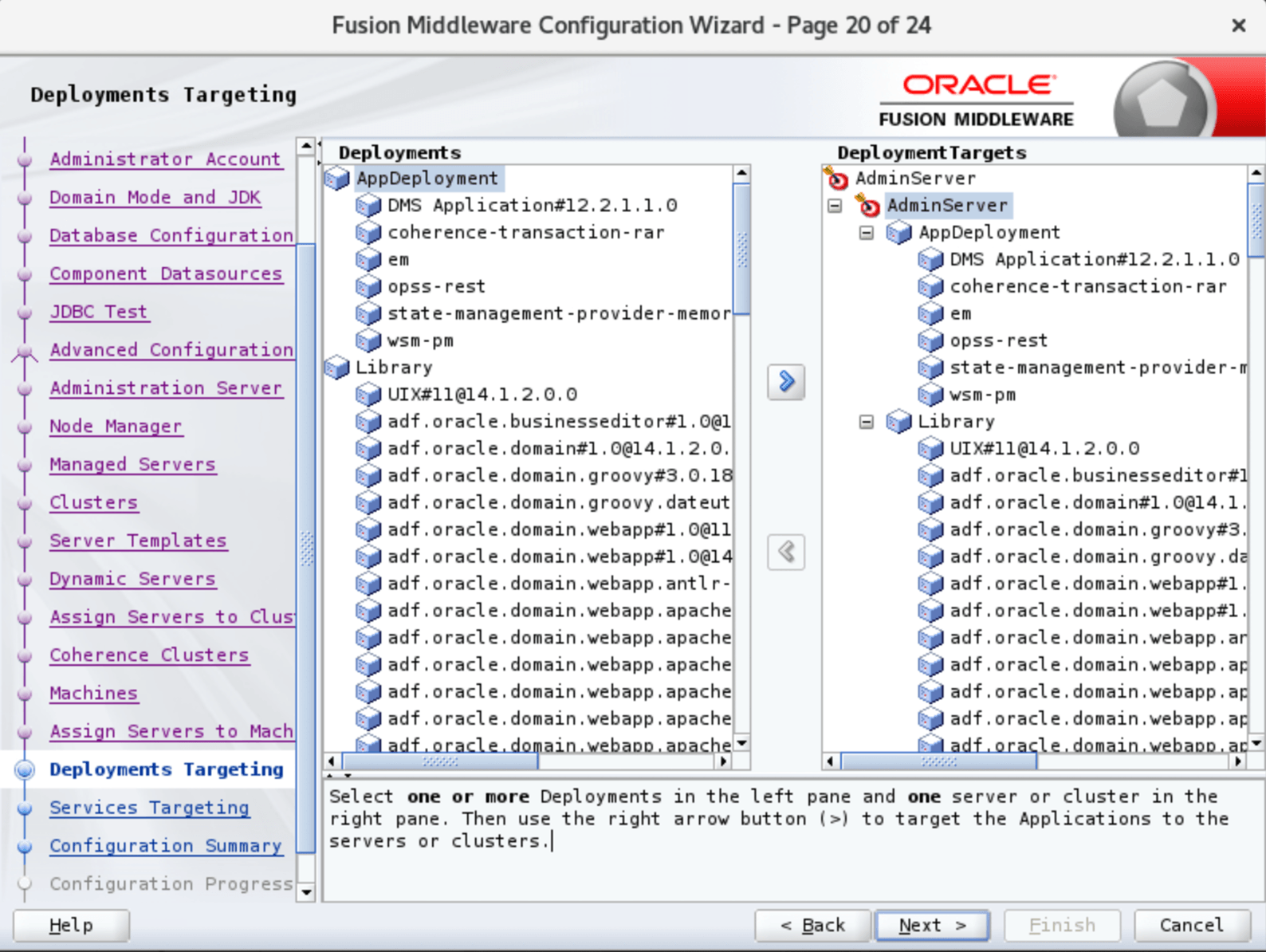This screenshot has width=1266, height=952.
Task: Go back with the Back button
Action: pos(812,925)
